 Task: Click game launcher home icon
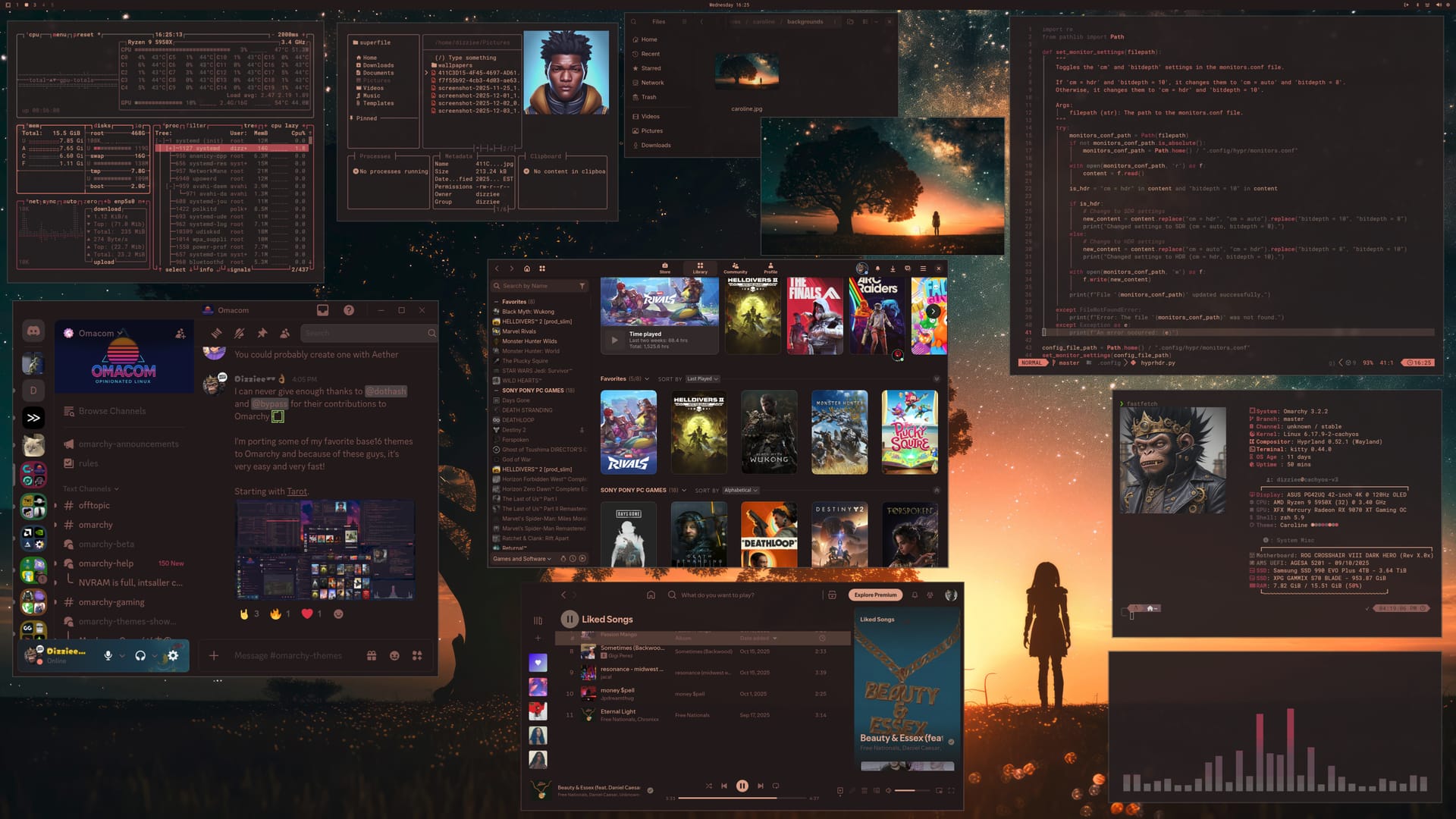point(527,268)
